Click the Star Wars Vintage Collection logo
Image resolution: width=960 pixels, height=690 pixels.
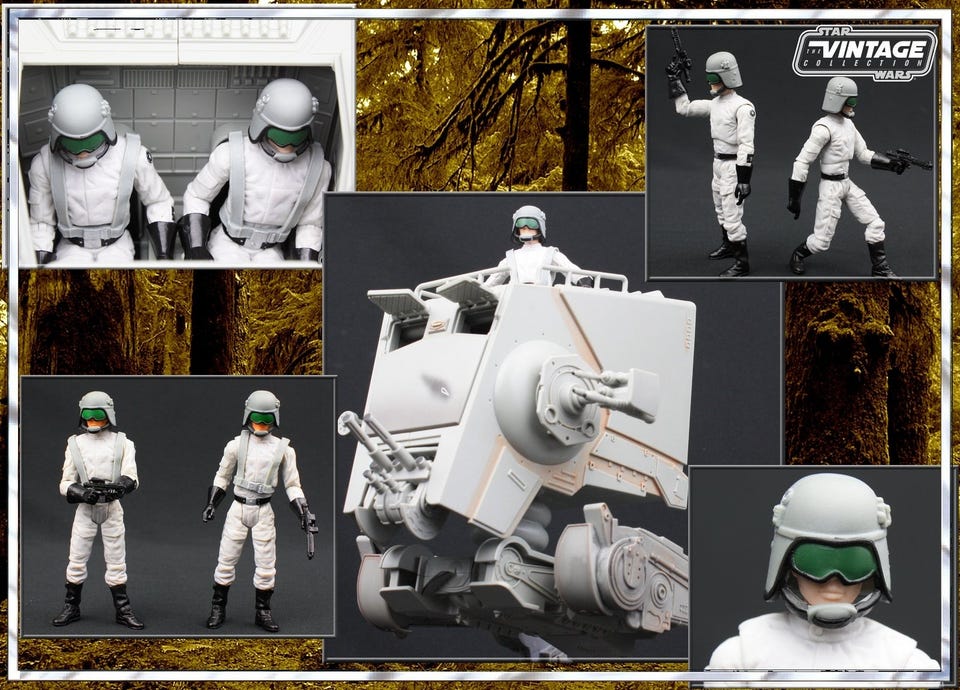click(x=864, y=53)
